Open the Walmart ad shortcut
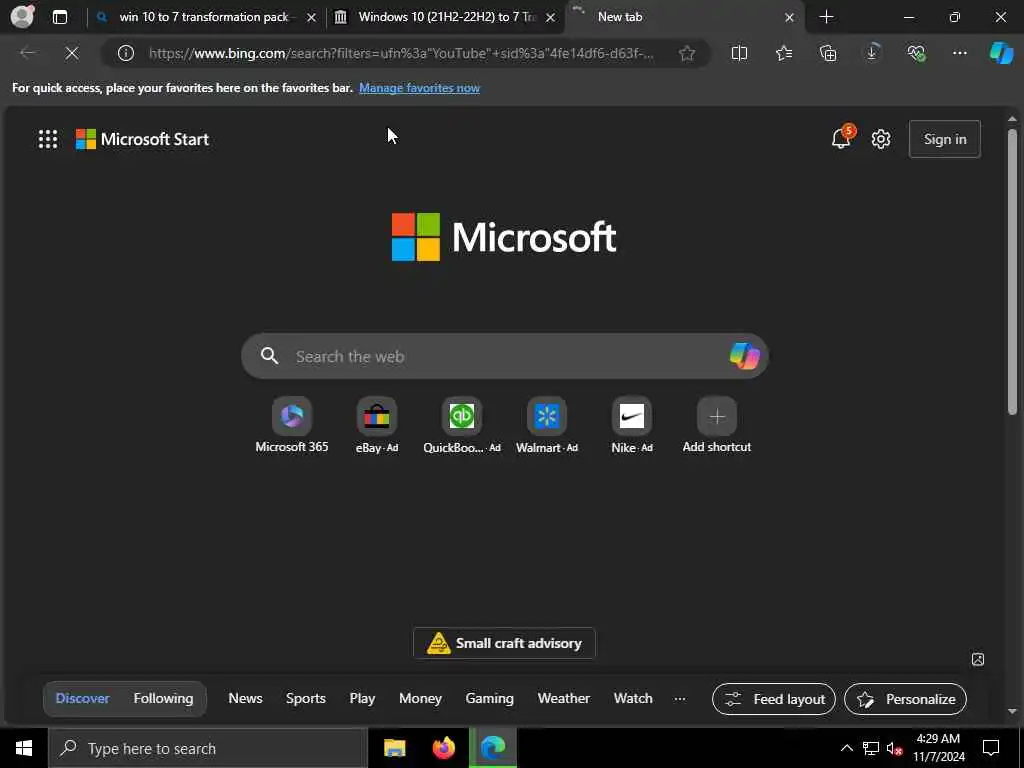The height and width of the screenshot is (768, 1024). pos(547,425)
